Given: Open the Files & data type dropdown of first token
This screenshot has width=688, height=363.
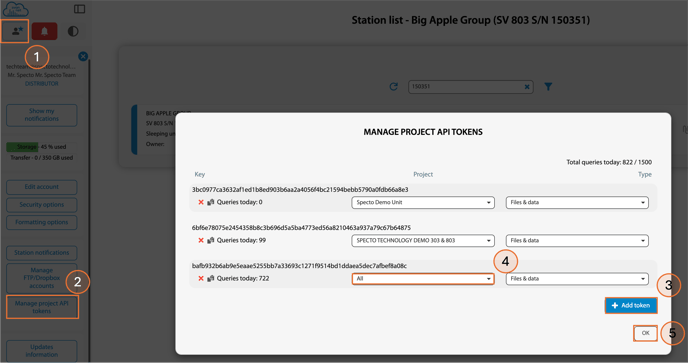Looking at the screenshot, I should 577,202.
